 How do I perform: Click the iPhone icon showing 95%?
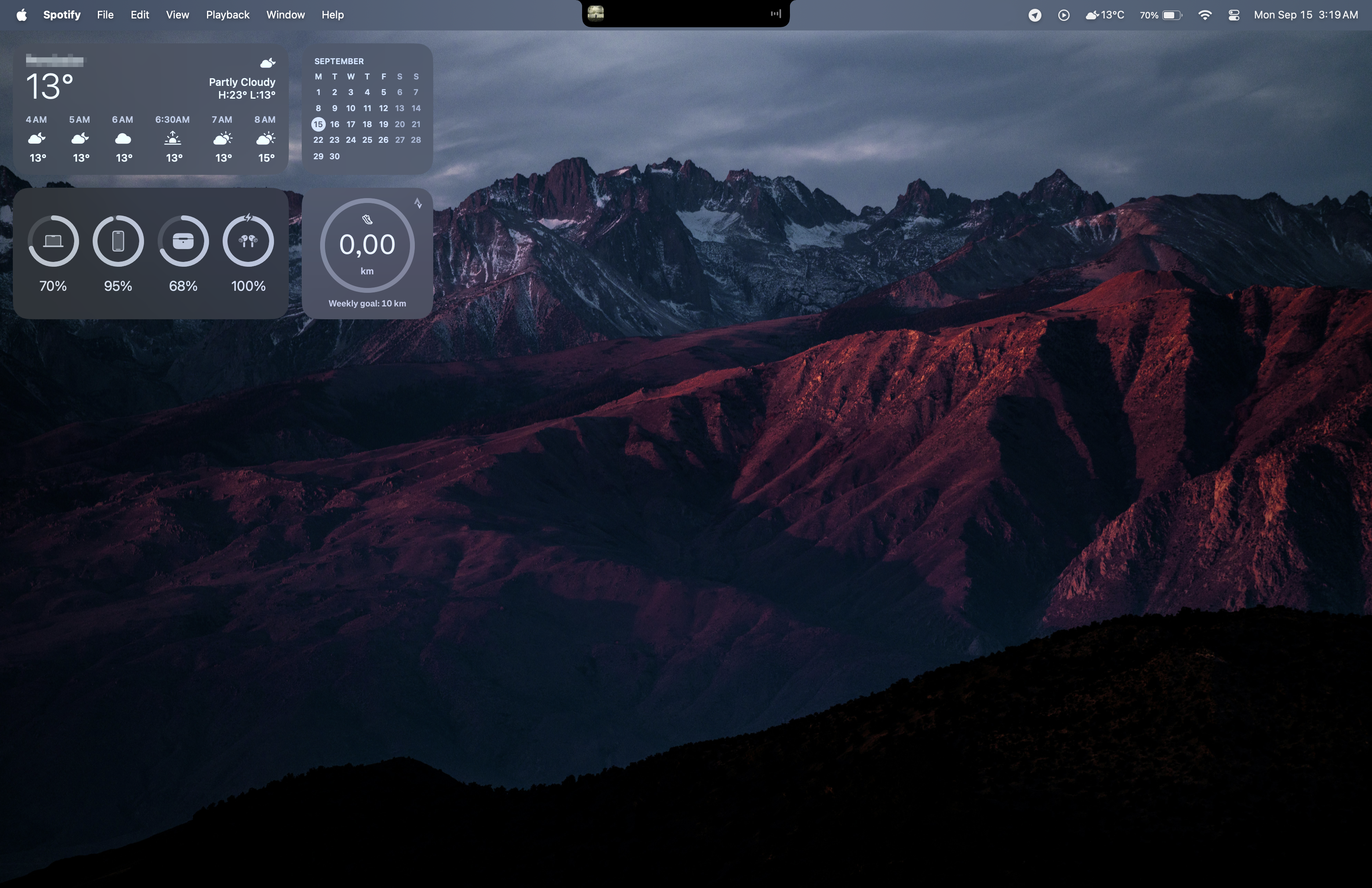[x=118, y=241]
